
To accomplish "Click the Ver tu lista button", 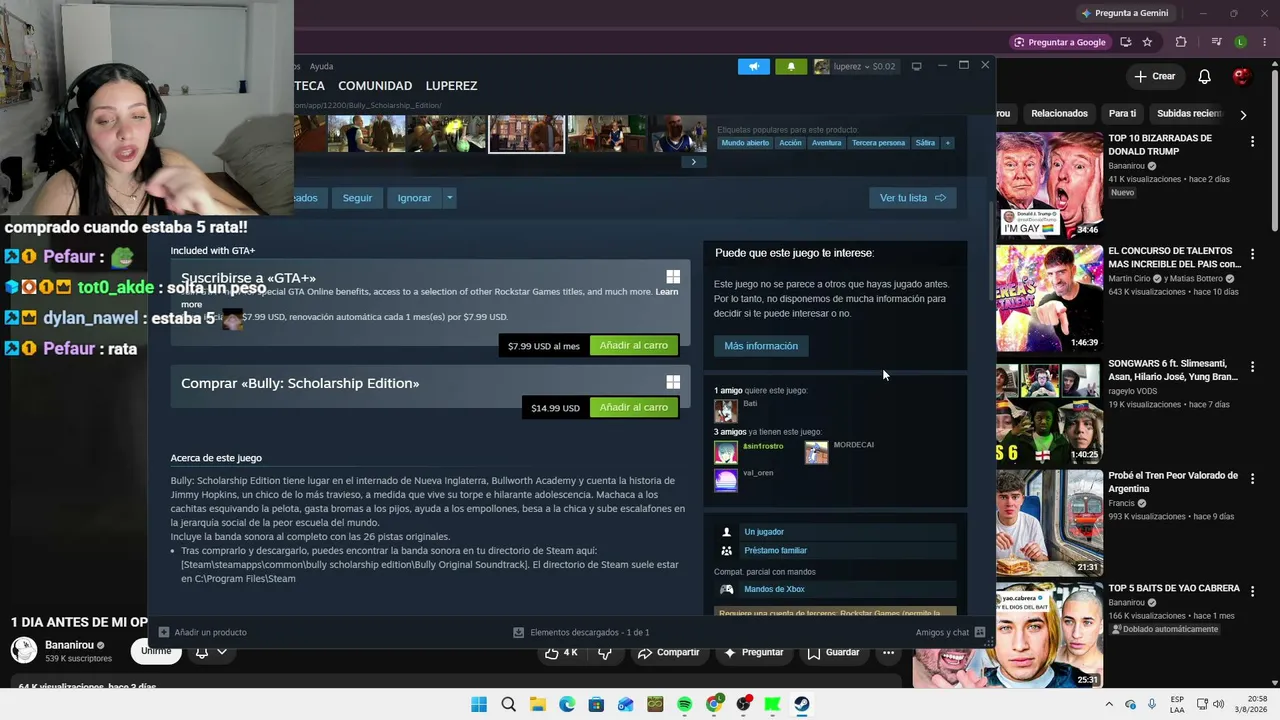I will [x=912, y=198].
